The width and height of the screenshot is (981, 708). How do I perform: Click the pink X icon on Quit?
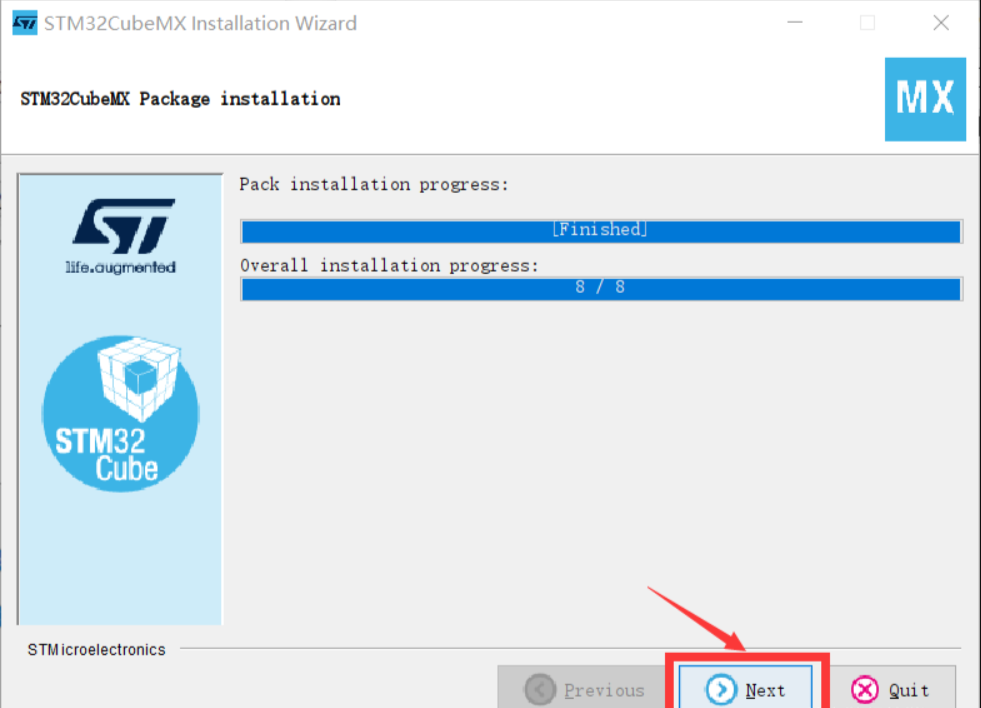865,690
